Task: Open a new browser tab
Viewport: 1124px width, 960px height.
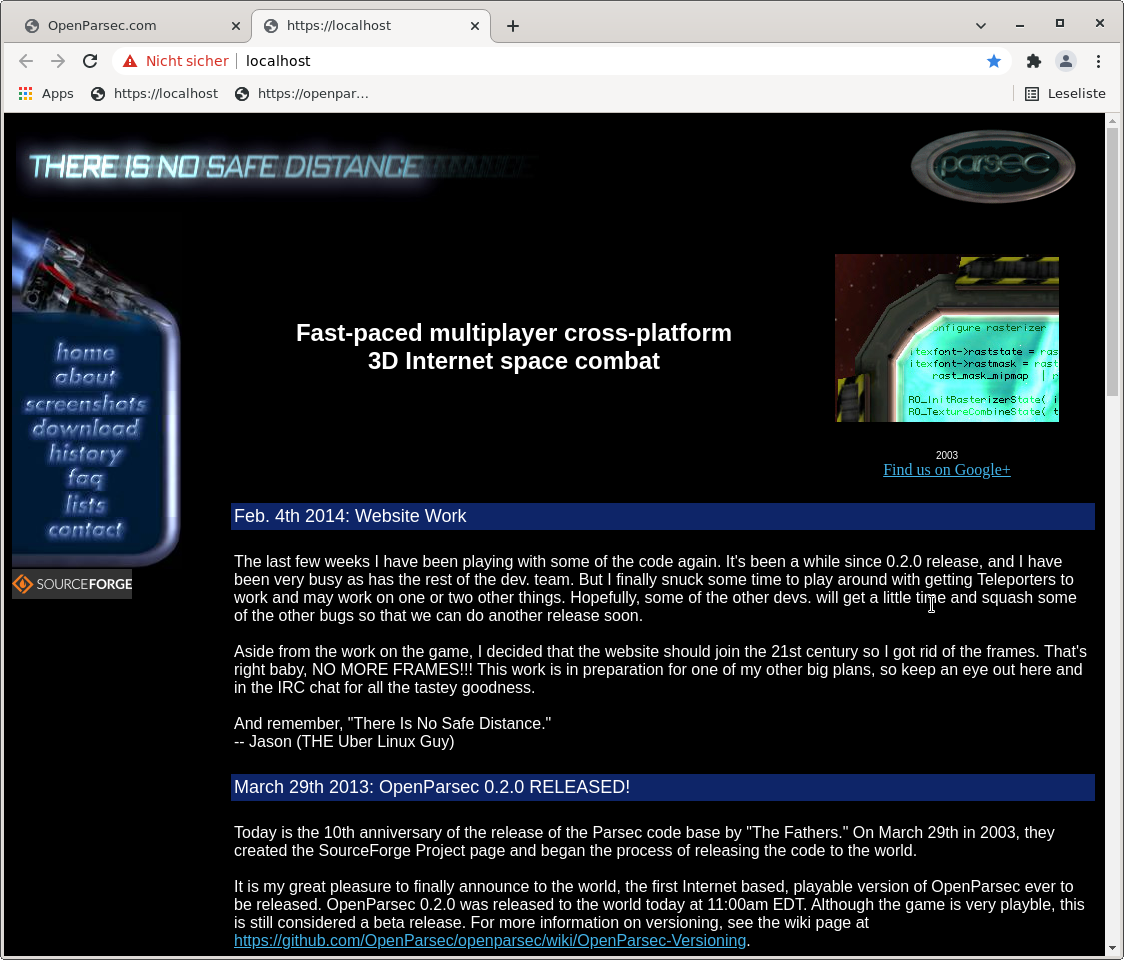Action: click(513, 26)
